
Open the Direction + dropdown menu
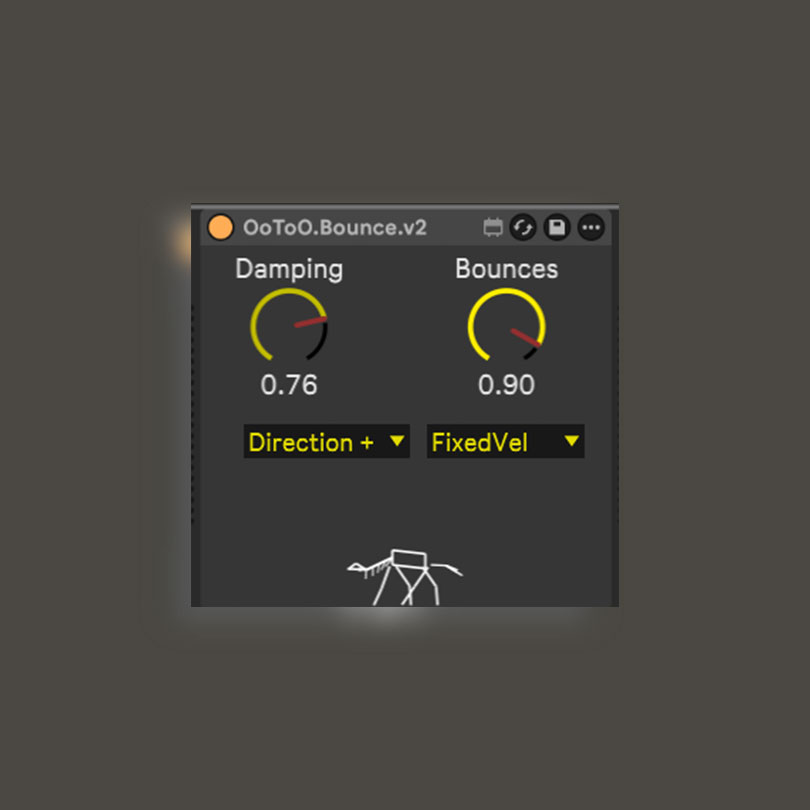point(326,442)
